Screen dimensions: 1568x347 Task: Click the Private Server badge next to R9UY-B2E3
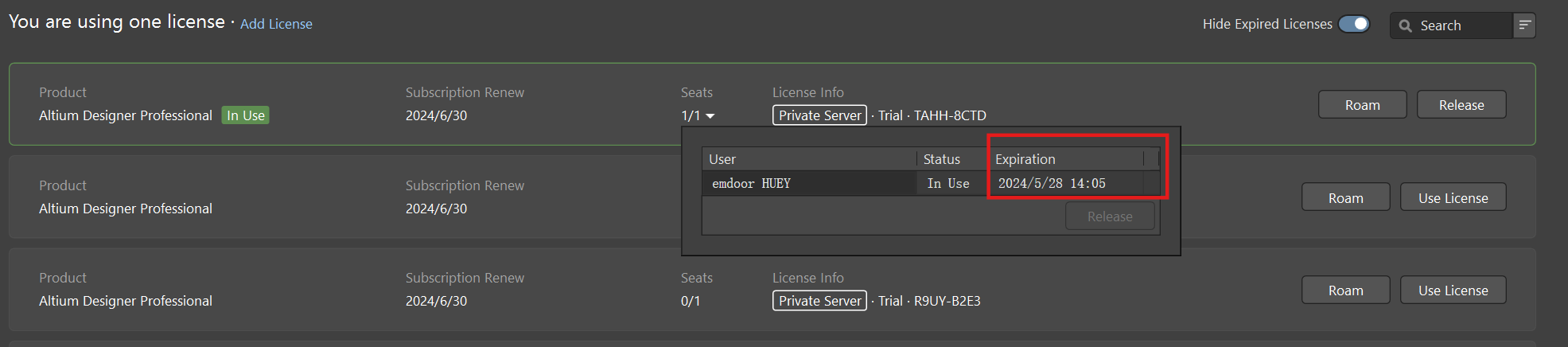coord(819,301)
